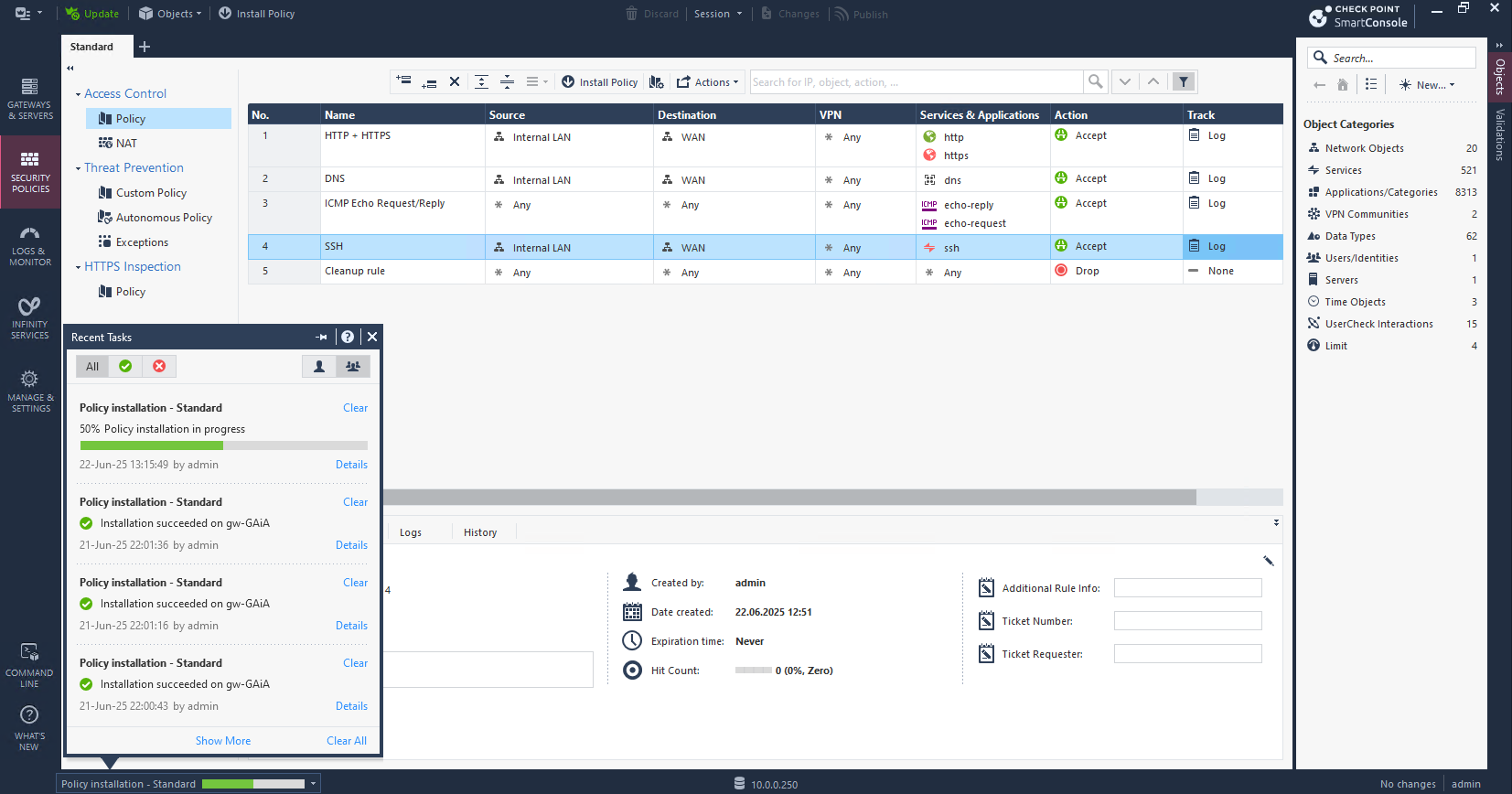Click the edit pencil icon in rule details
The width and height of the screenshot is (1512, 794).
click(1269, 561)
